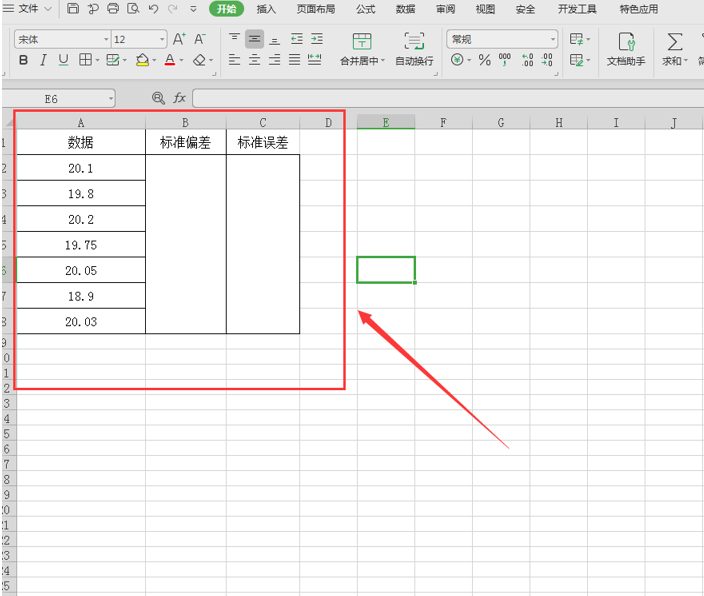Expand the name box E6 dropdown

[110, 98]
